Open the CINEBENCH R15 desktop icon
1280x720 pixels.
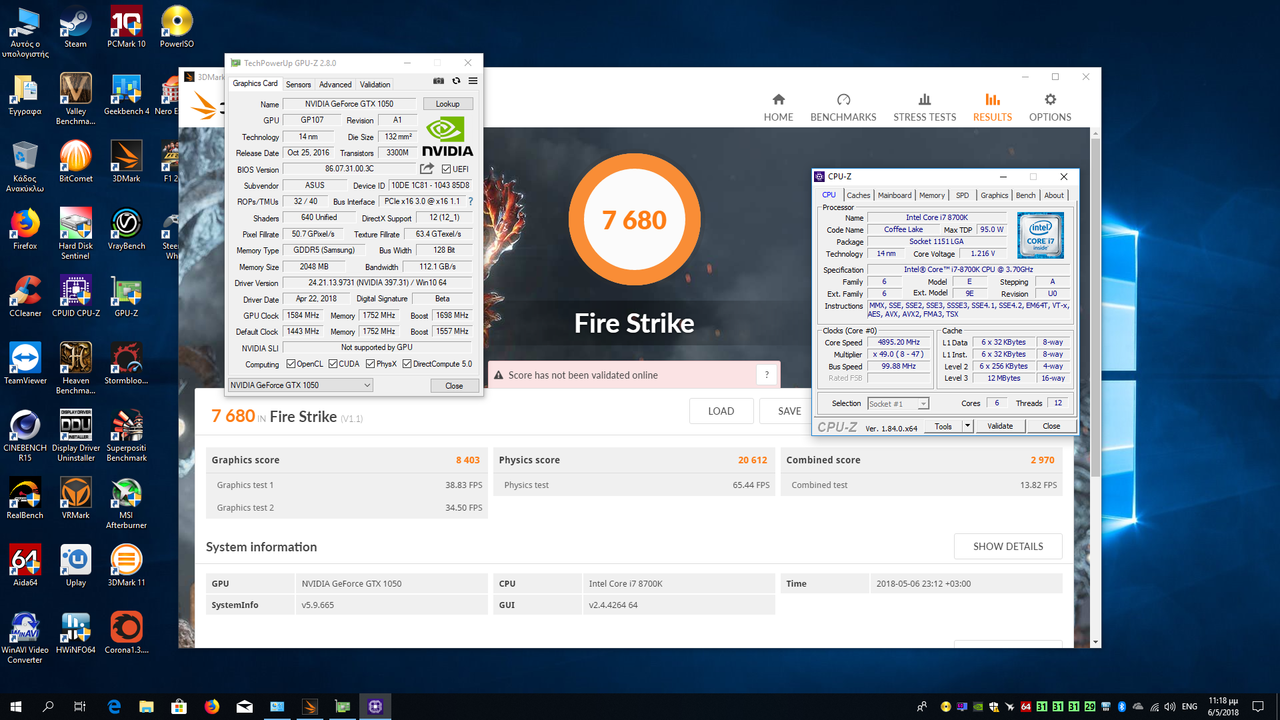[25, 435]
